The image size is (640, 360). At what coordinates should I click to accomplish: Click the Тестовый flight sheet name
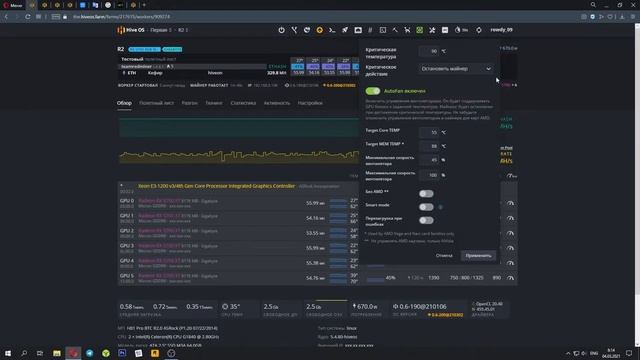[132, 59]
